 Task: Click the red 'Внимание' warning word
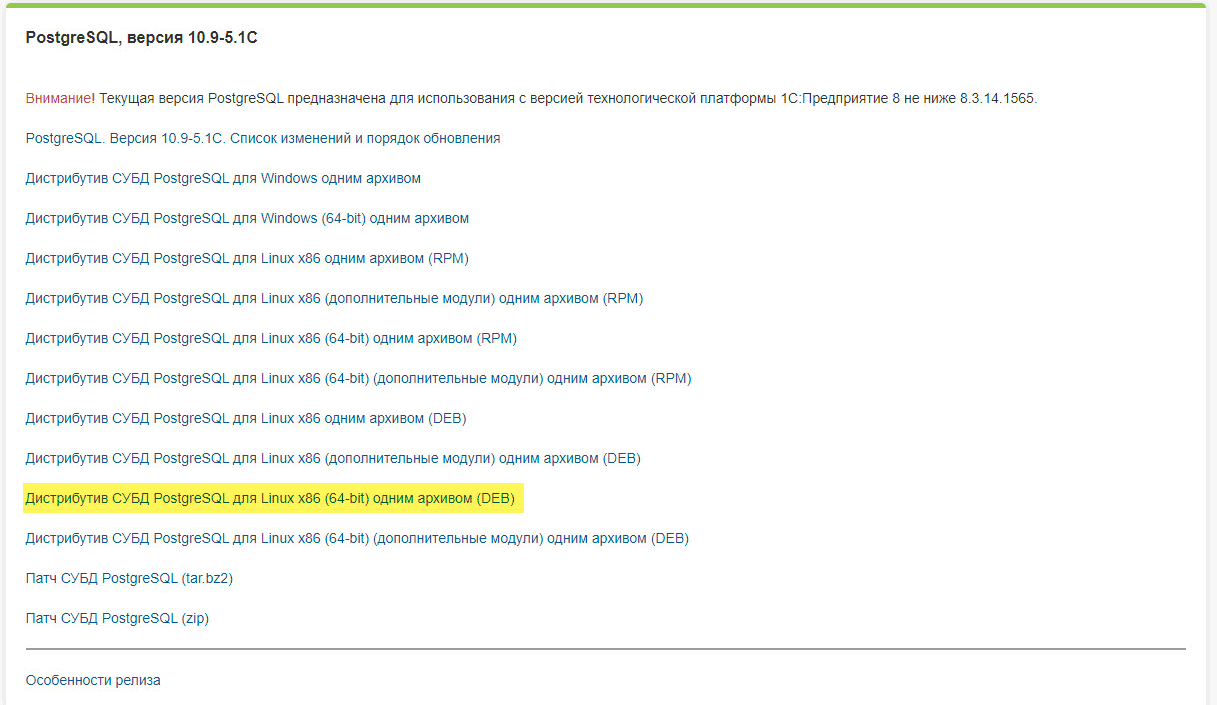[x=58, y=98]
